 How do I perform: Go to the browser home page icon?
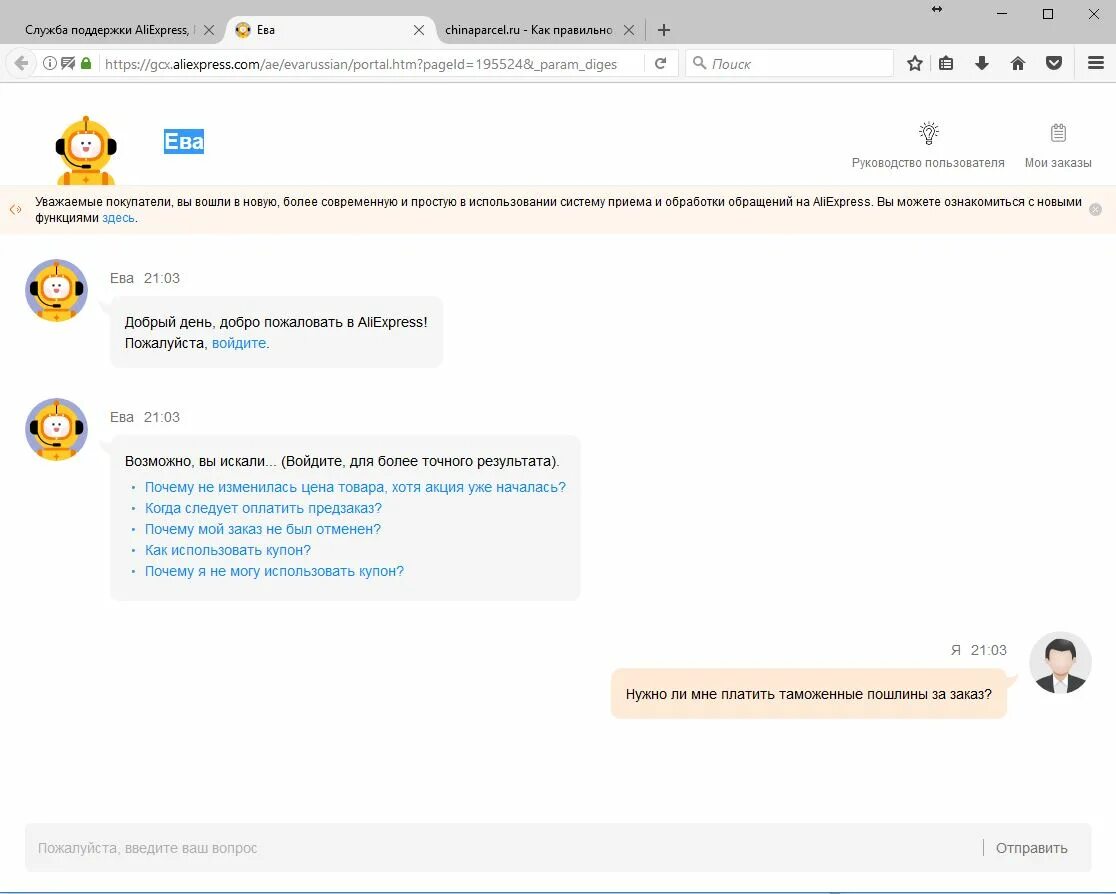[x=1018, y=63]
